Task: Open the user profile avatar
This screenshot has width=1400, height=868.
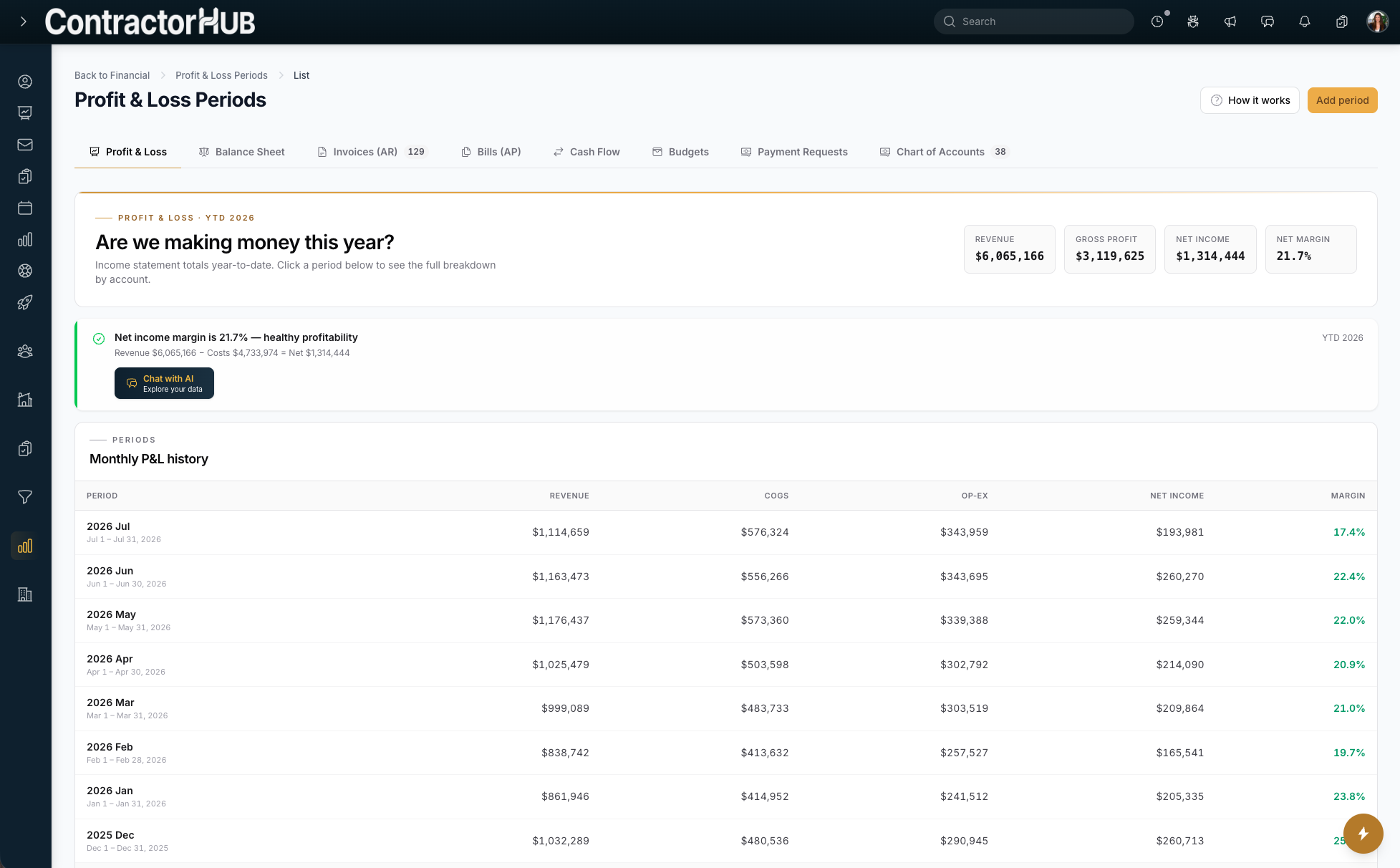Action: (x=1377, y=21)
